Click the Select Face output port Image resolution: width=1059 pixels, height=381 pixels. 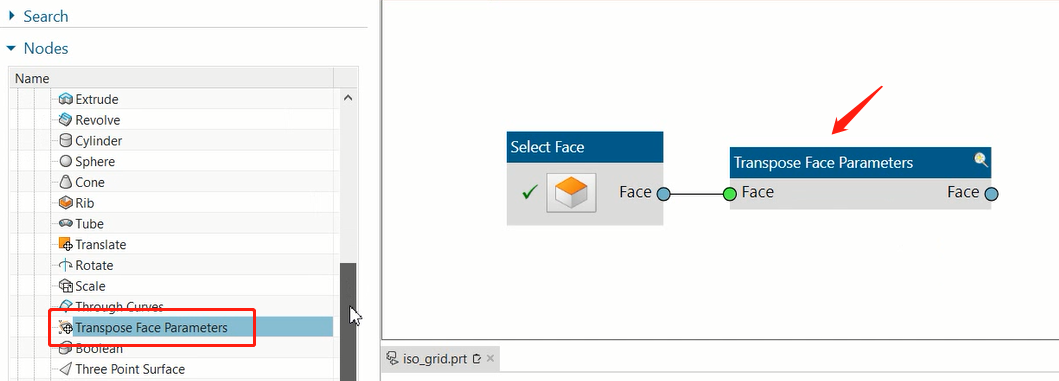click(663, 194)
